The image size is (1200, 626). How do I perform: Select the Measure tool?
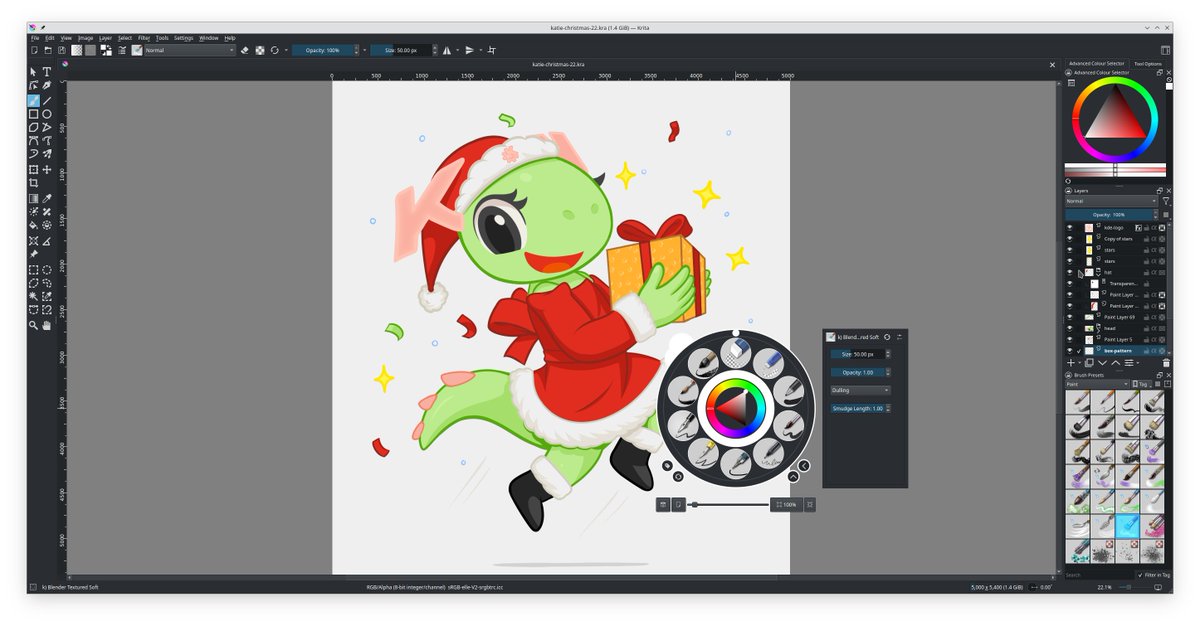[47, 241]
